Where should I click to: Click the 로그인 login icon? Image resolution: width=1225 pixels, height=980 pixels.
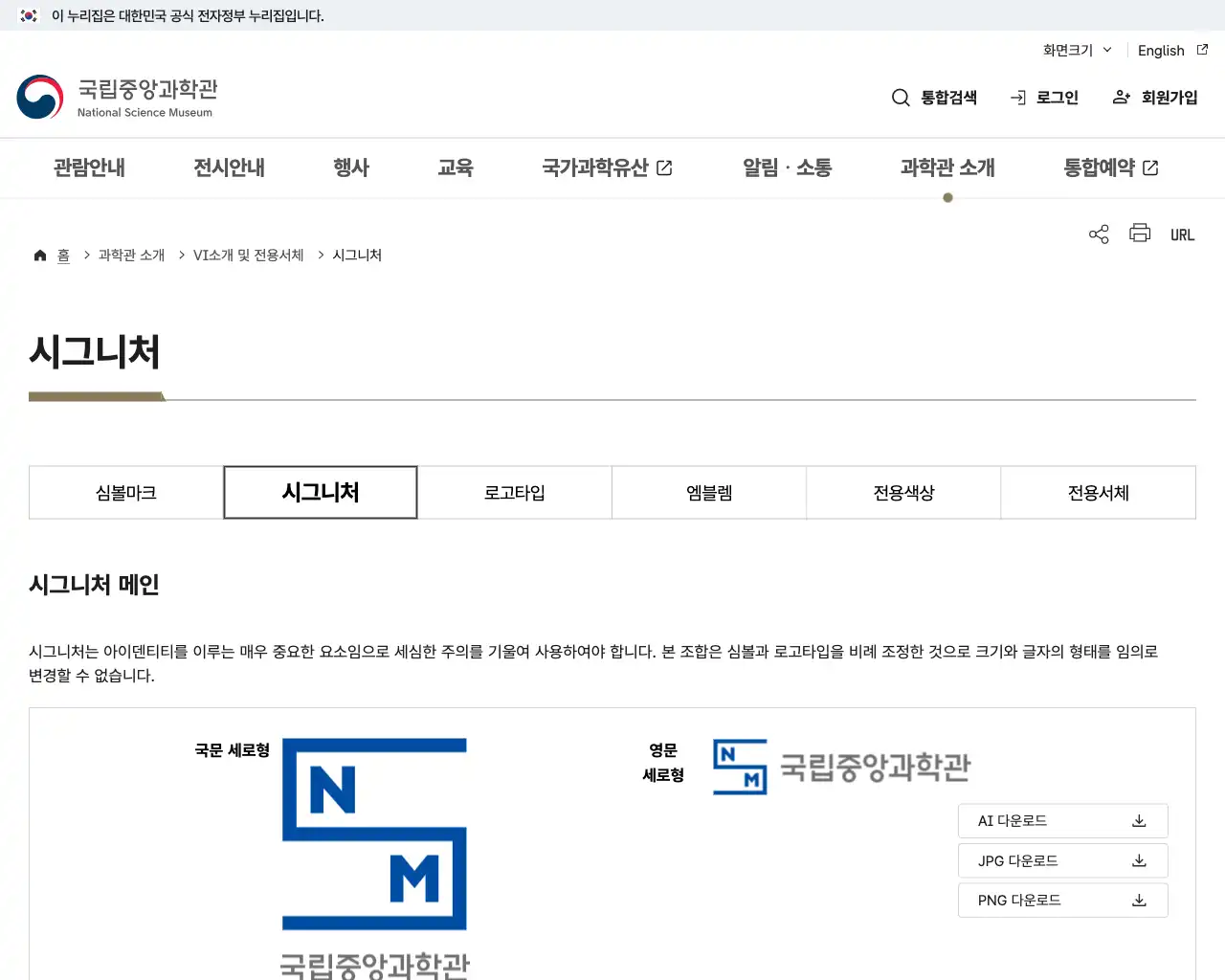1016,97
